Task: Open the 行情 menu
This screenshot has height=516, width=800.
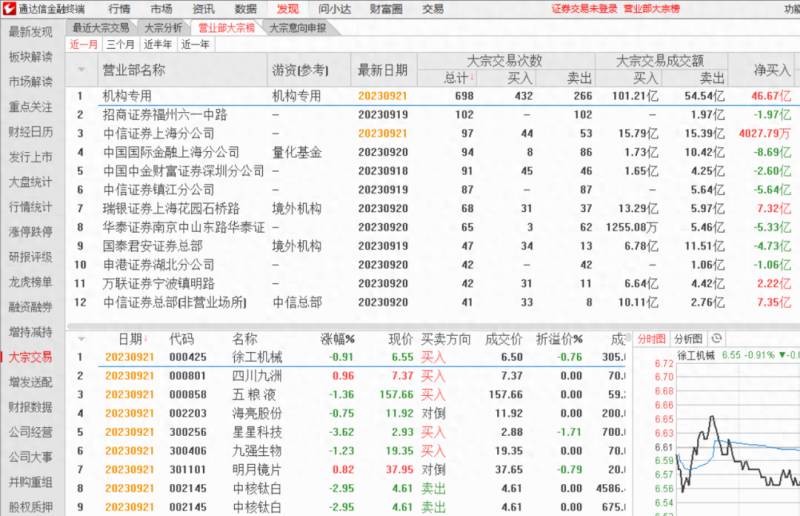Action: click(x=119, y=9)
